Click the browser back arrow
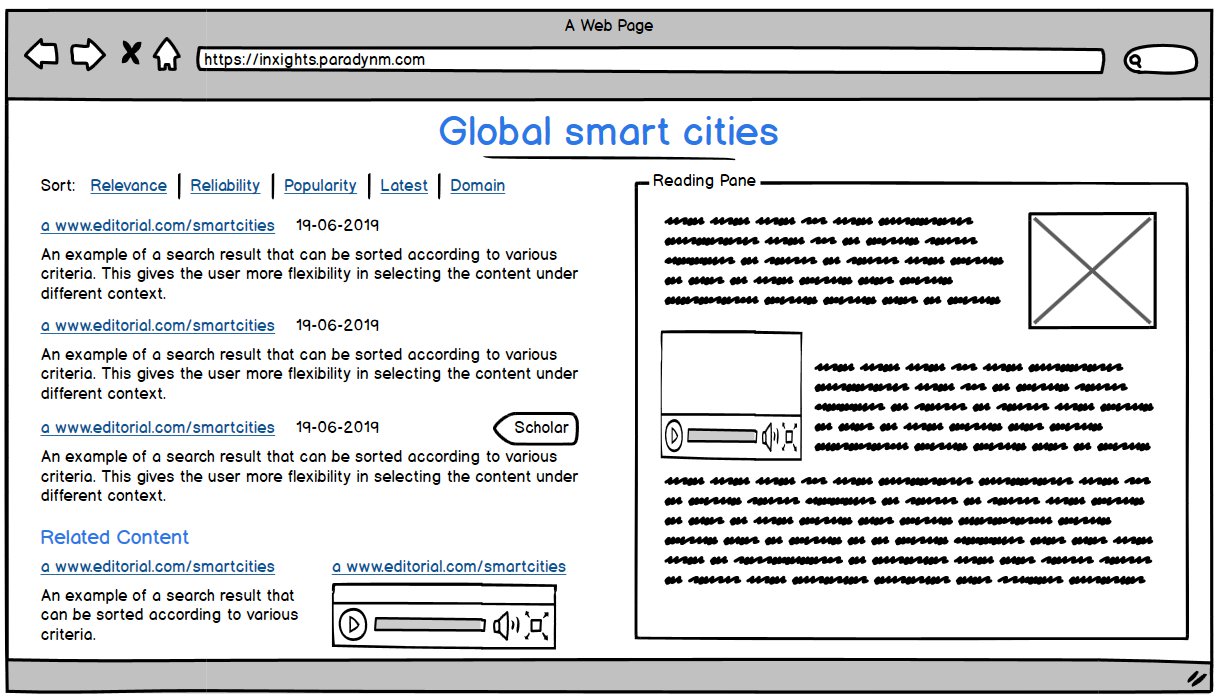The width and height of the screenshot is (1220, 700). tap(41, 54)
